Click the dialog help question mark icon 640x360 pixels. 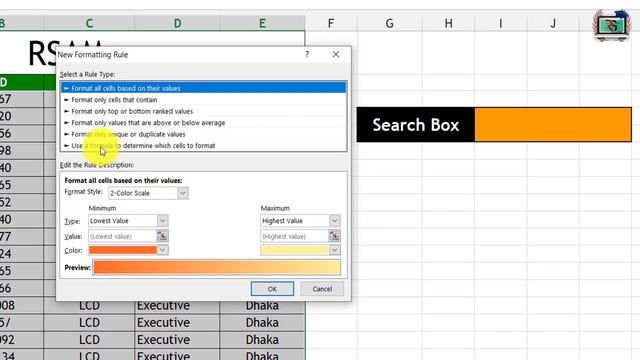pos(307,54)
